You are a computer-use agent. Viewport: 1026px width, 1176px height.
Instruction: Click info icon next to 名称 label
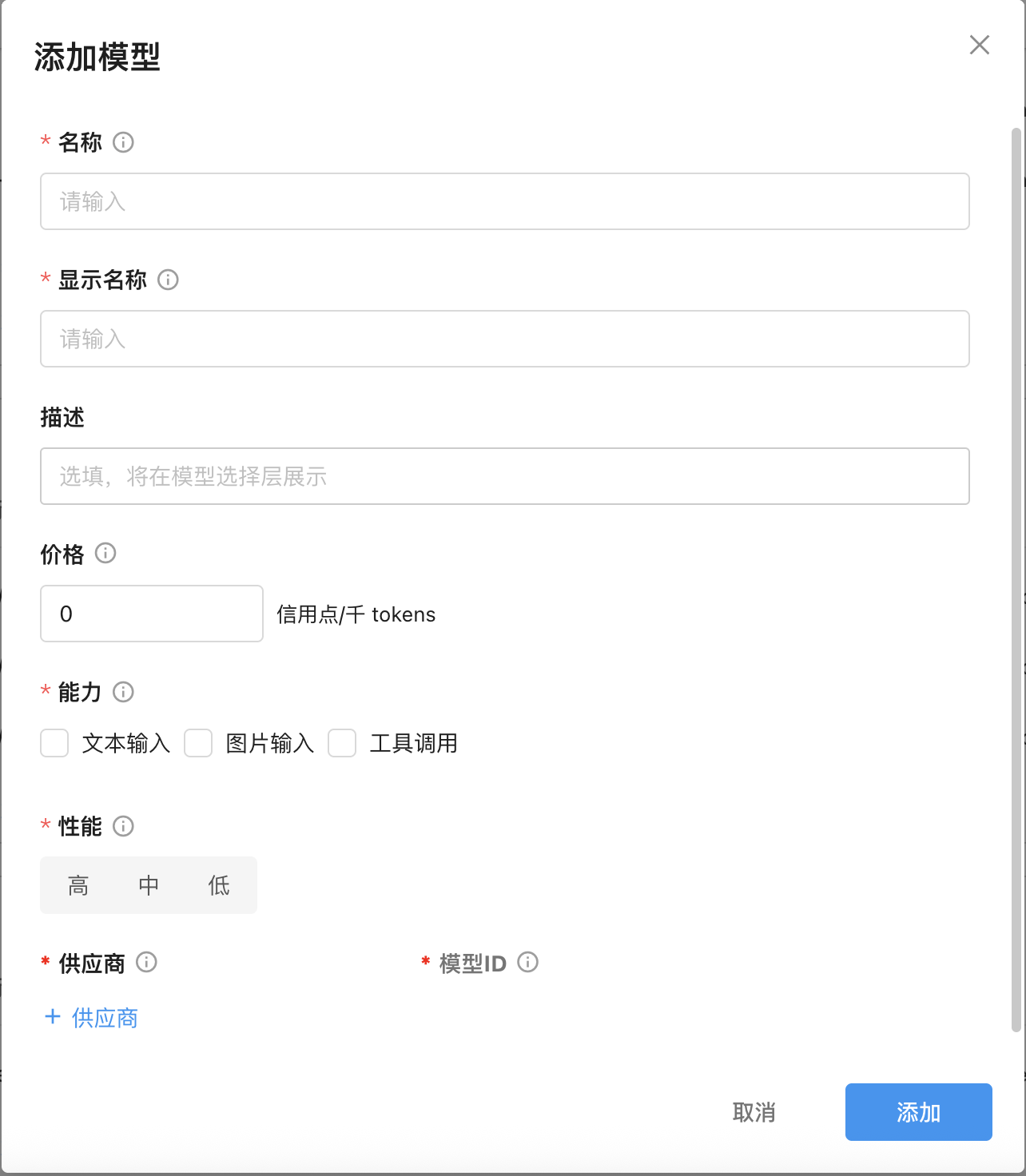pyautogui.click(x=123, y=142)
